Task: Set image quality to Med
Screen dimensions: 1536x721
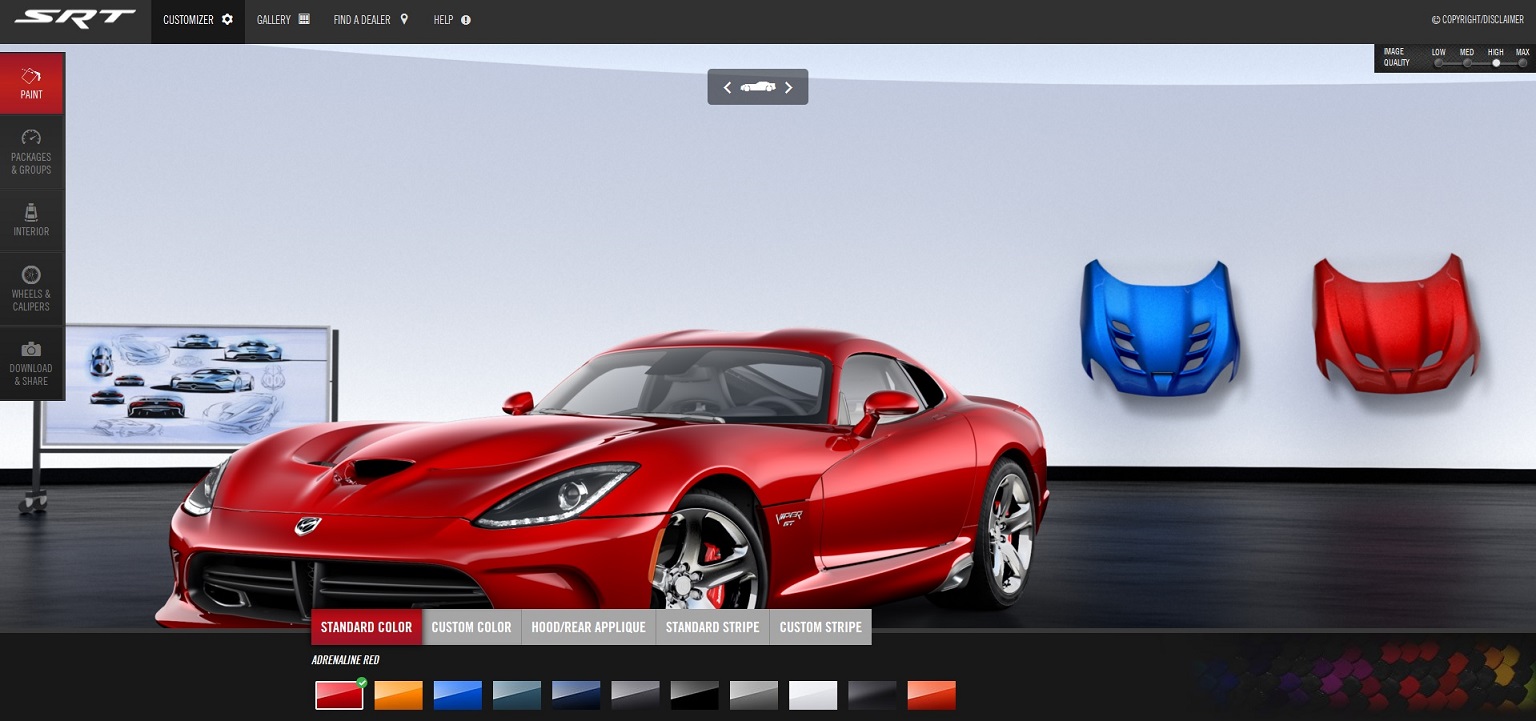Action: [x=1467, y=63]
